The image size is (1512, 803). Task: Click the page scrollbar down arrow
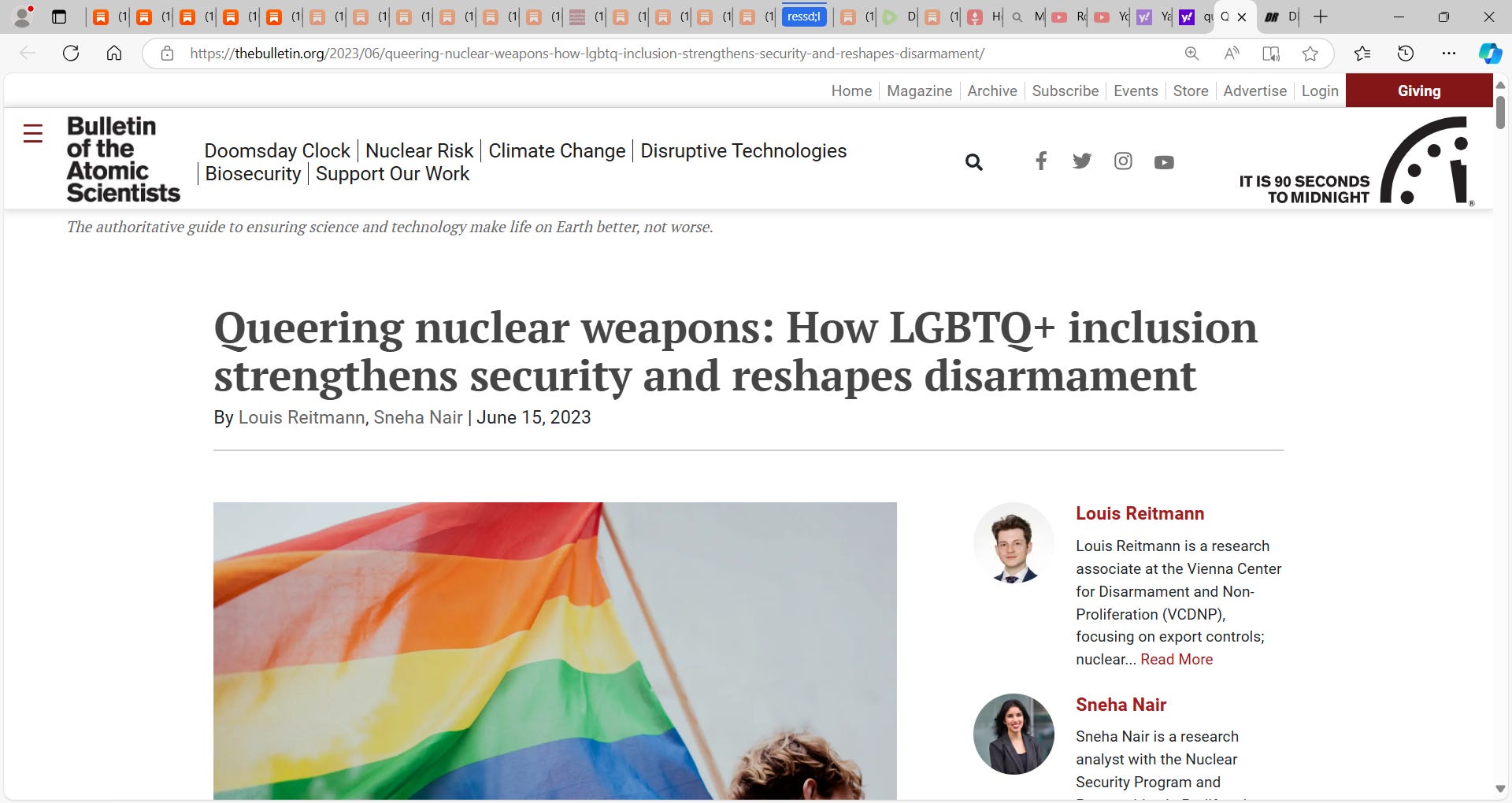coord(1501,789)
